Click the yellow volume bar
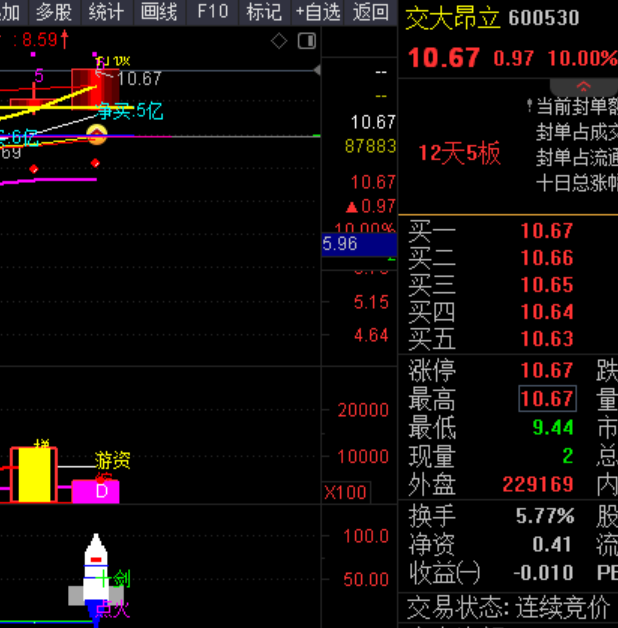Viewport: 618px width, 628px height. (34, 475)
